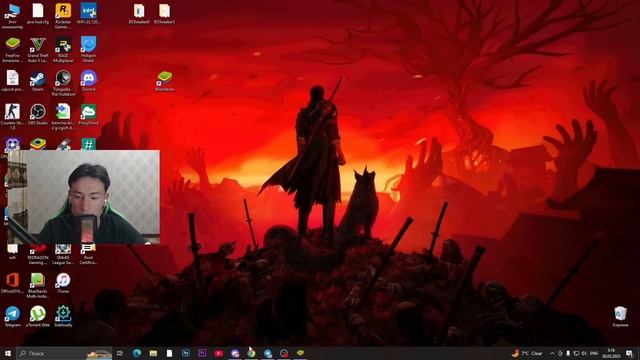Open uTorrent Web desktop shortcut
Viewport: 640px width, 360px height.
point(38,317)
